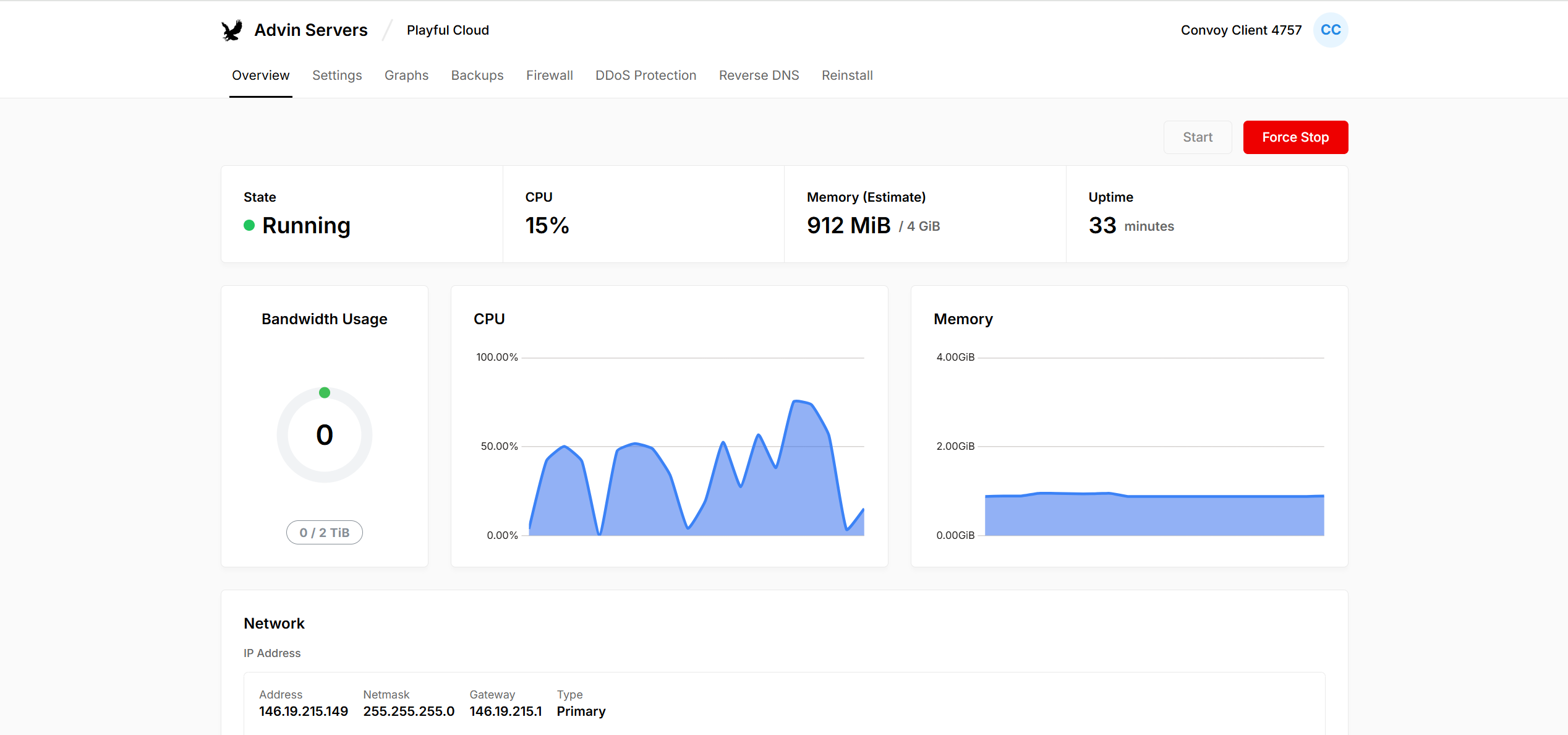The width and height of the screenshot is (1568, 735).
Task: Click the Running state text
Action: 306,225
